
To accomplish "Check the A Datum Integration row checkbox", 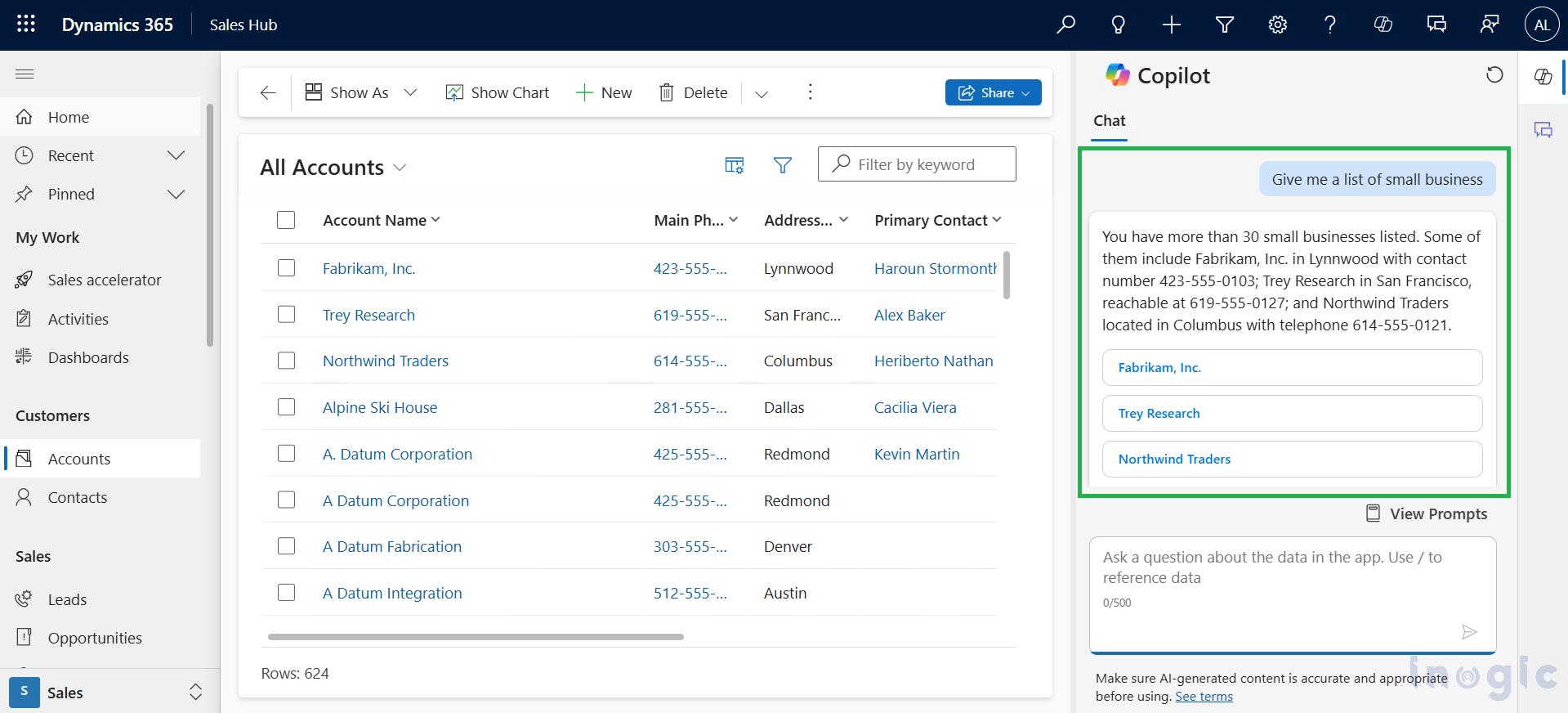I will (x=286, y=593).
